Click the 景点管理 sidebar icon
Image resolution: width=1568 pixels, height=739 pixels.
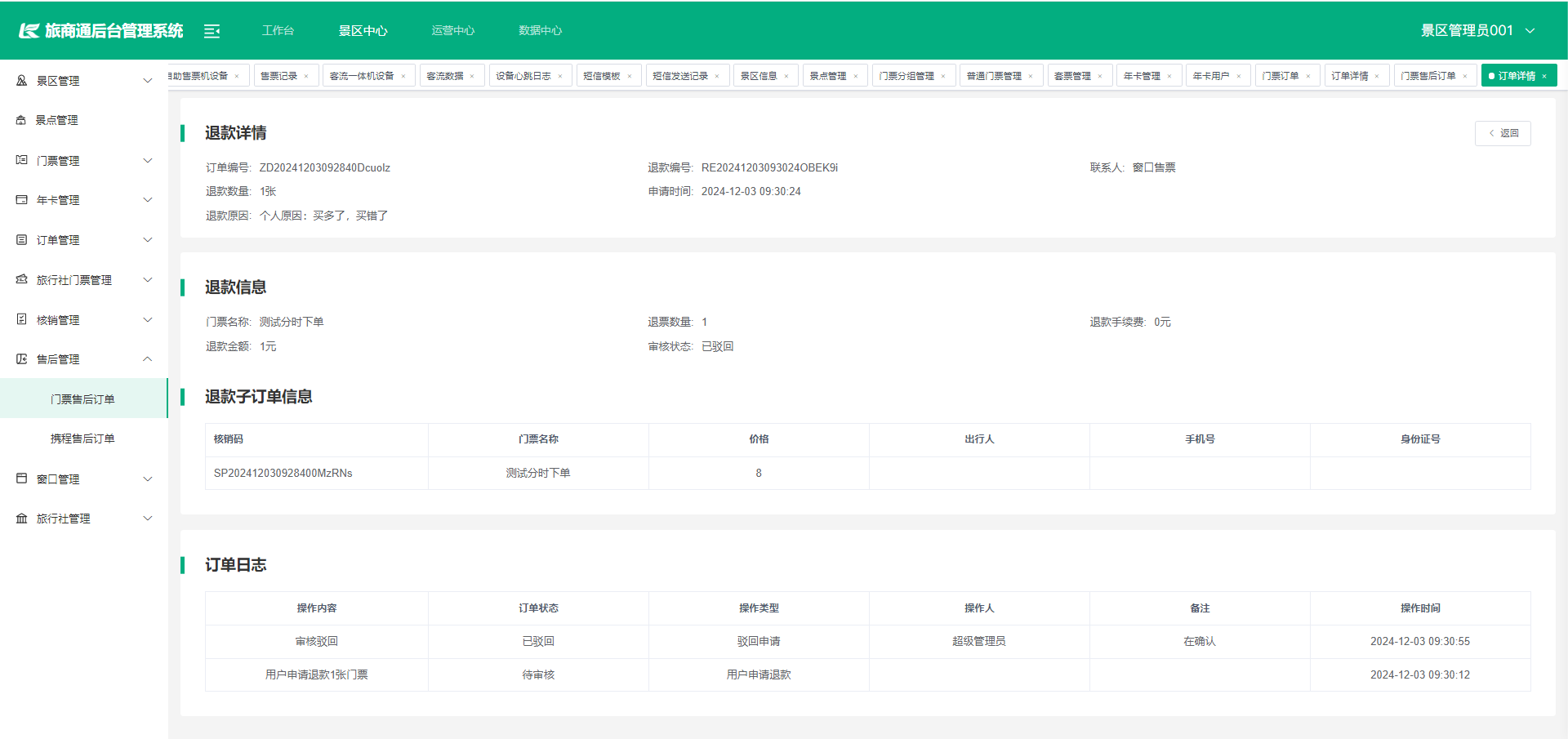click(x=22, y=120)
